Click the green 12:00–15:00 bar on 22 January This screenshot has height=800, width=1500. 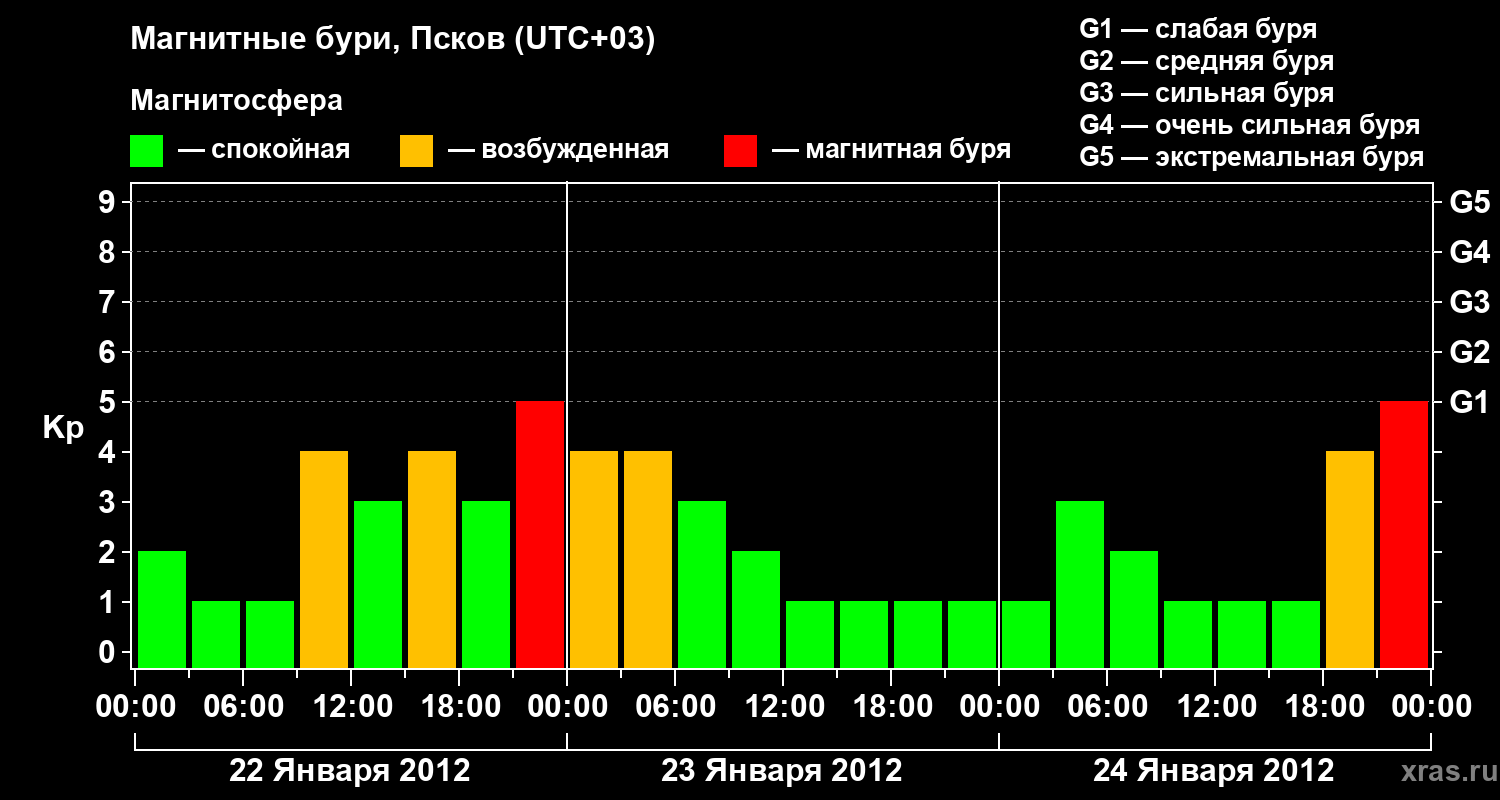pyautogui.click(x=378, y=584)
